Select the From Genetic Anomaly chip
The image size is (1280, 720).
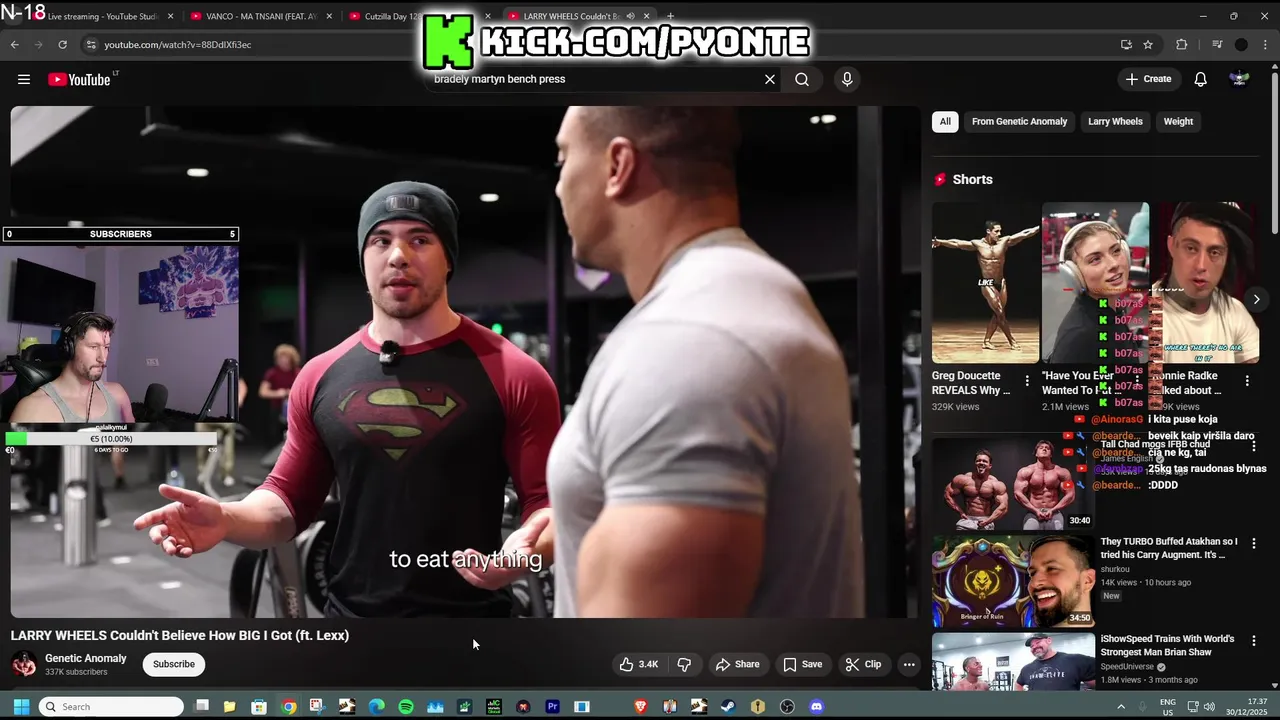(x=1019, y=121)
